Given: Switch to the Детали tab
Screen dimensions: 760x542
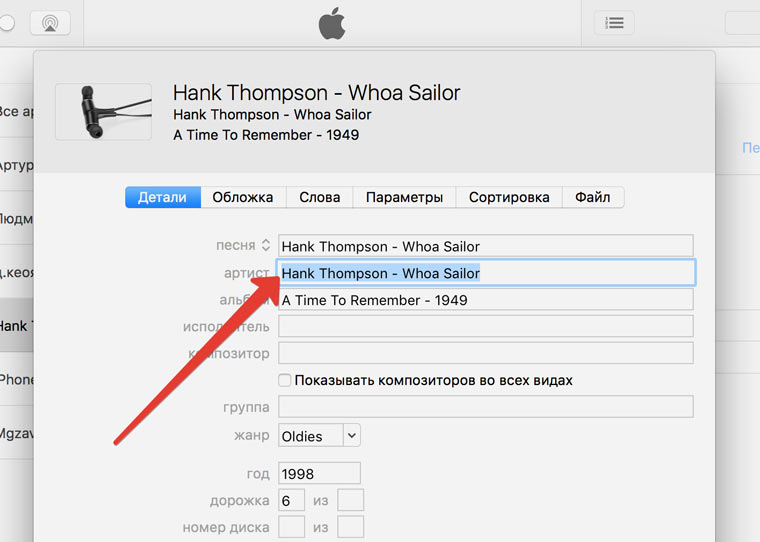Looking at the screenshot, I should (x=163, y=197).
